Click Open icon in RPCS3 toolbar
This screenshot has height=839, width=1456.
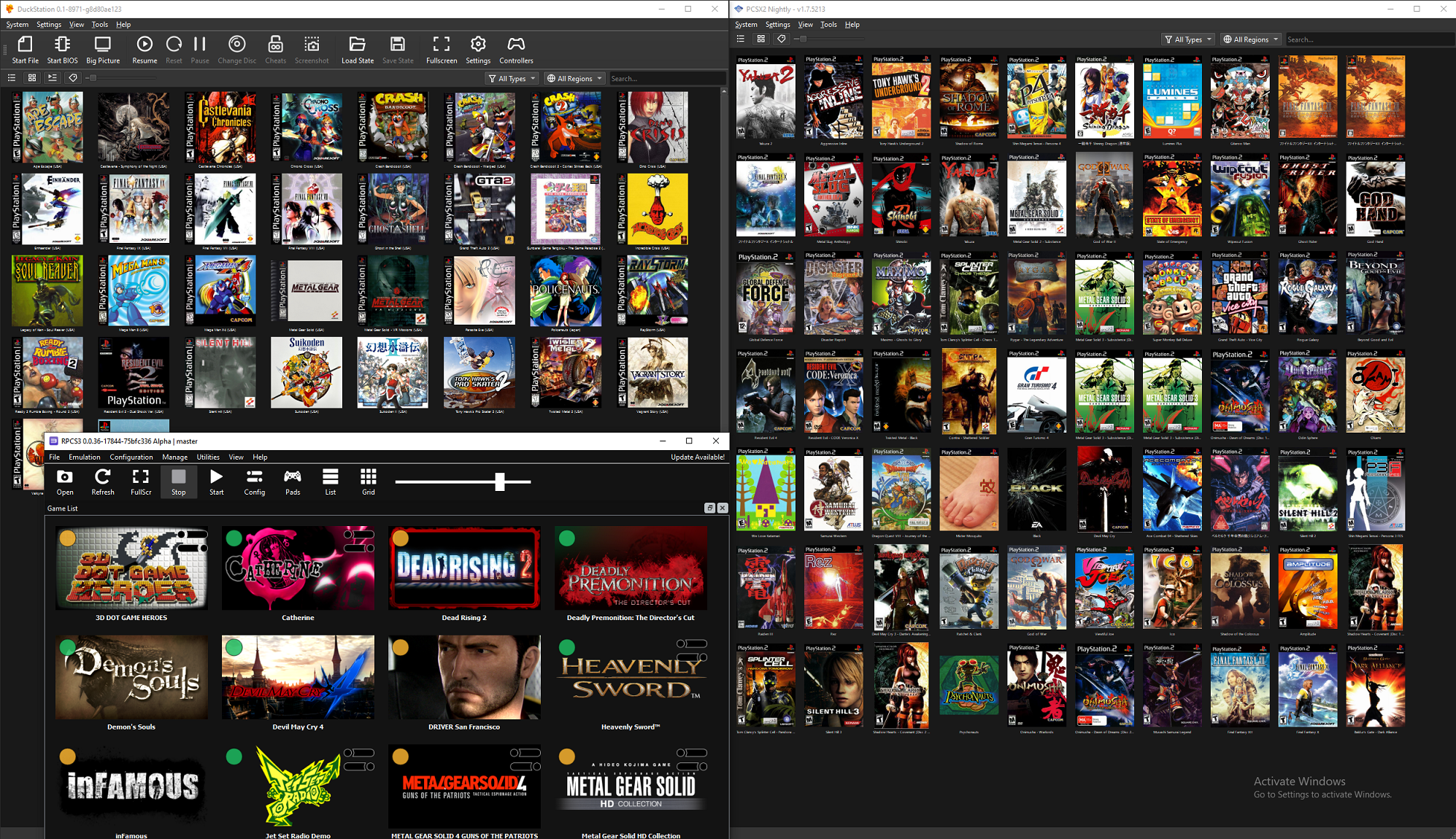[65, 482]
